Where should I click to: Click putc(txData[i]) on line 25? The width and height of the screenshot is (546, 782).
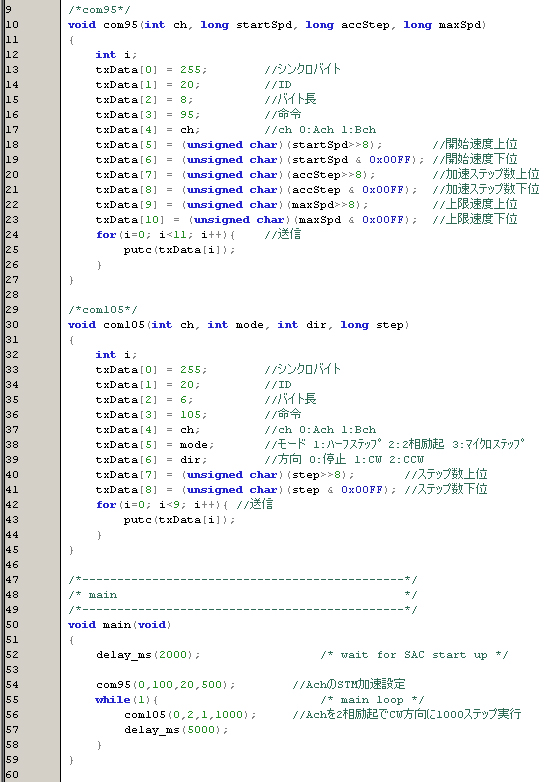[179, 249]
